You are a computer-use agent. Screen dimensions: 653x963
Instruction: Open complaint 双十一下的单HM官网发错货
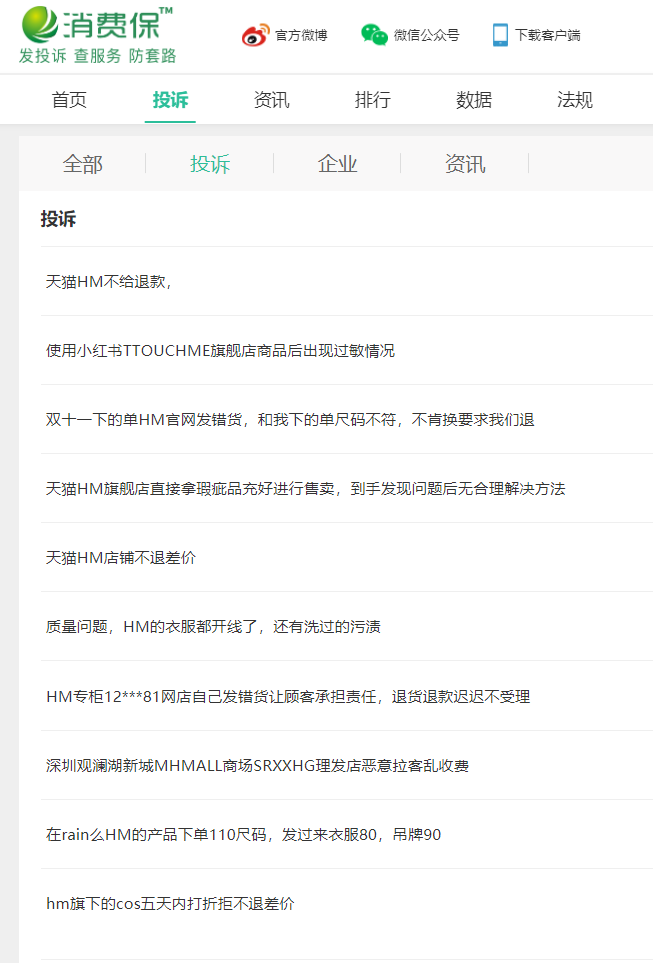pos(290,419)
